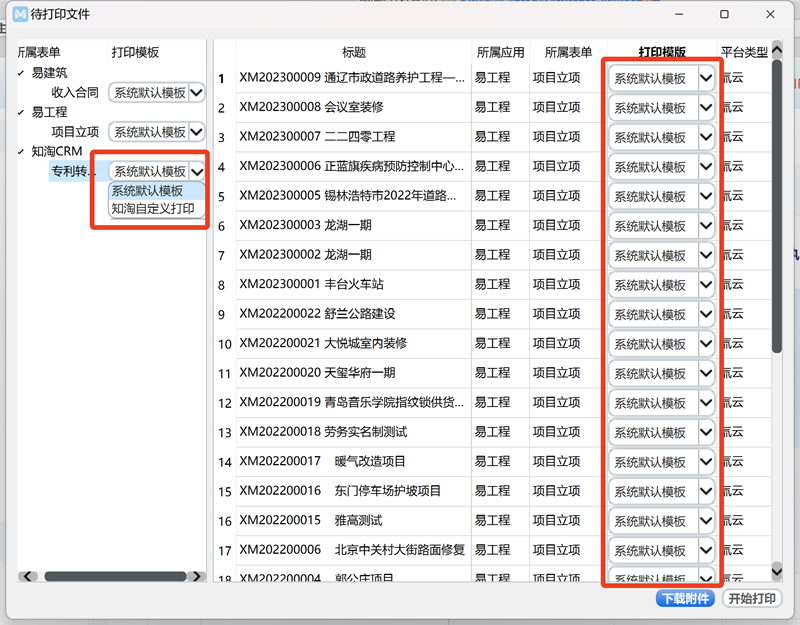800x625 pixels.
Task: Click scroll-right arrow of left panel scrollbar
Action: coord(196,577)
